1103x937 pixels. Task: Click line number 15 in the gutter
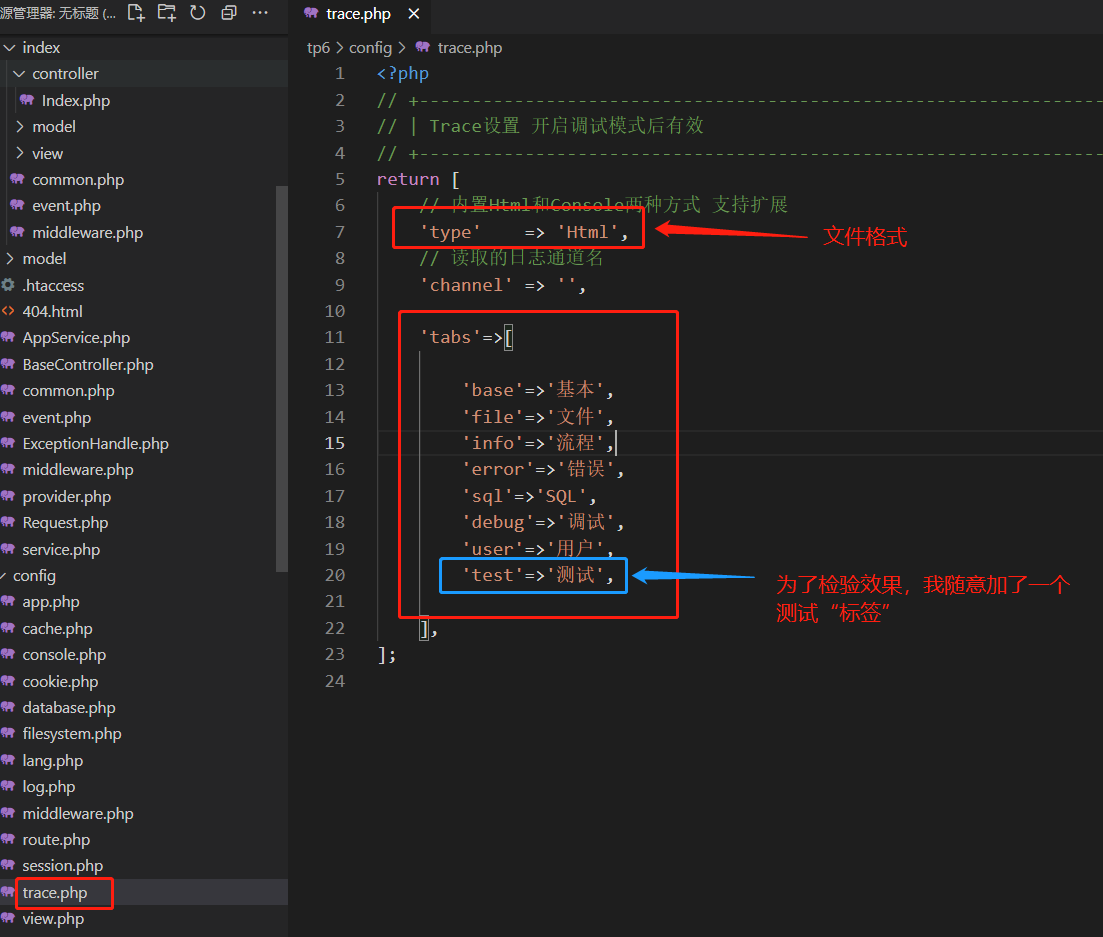335,443
